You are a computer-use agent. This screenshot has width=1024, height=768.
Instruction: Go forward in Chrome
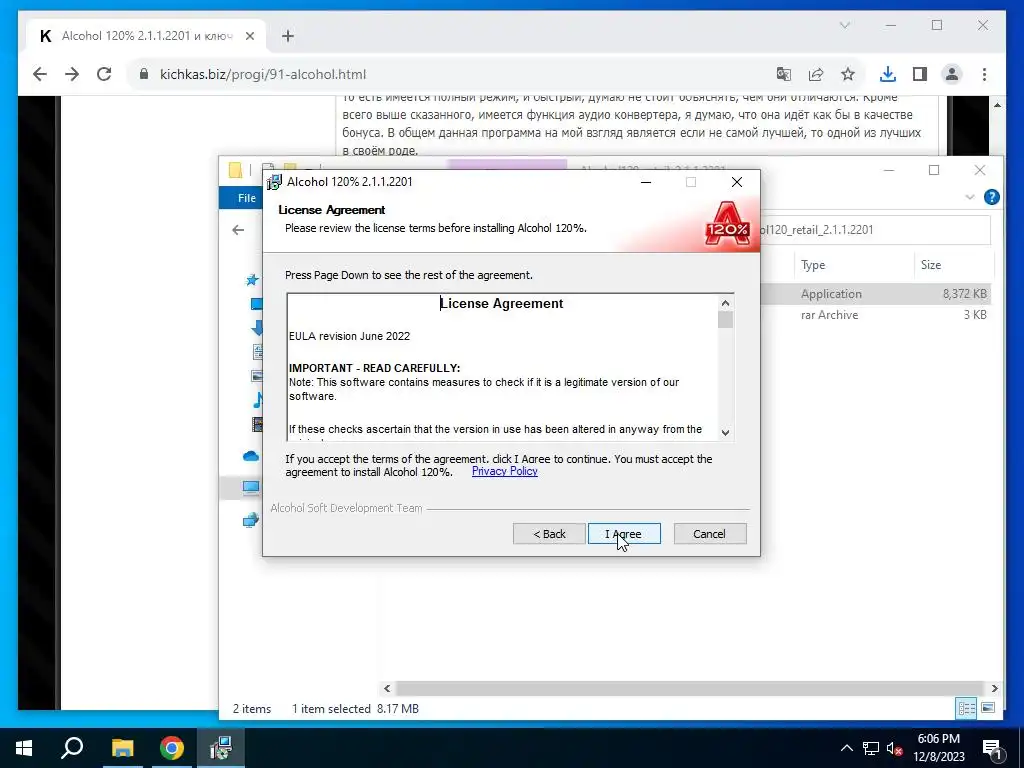coord(72,74)
